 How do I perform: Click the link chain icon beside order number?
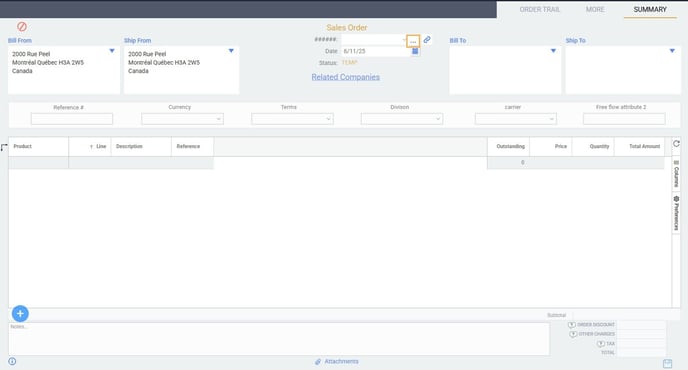[427, 40]
